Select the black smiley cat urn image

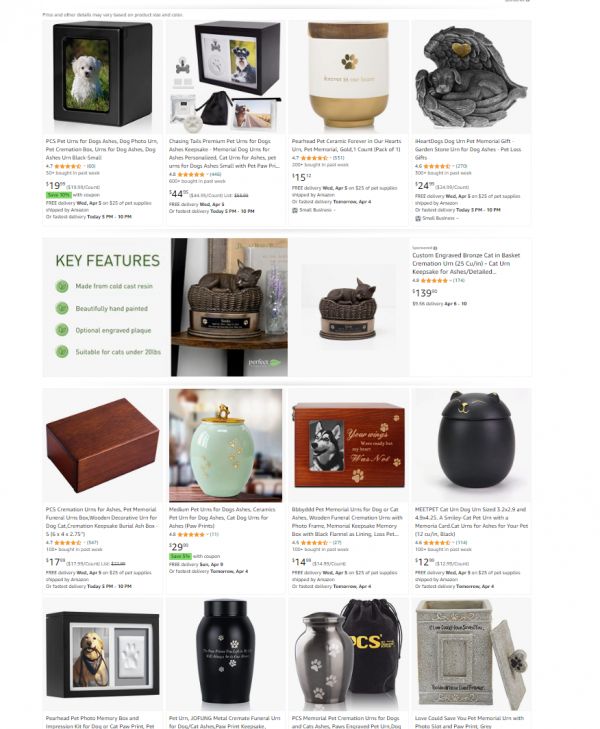[471, 445]
